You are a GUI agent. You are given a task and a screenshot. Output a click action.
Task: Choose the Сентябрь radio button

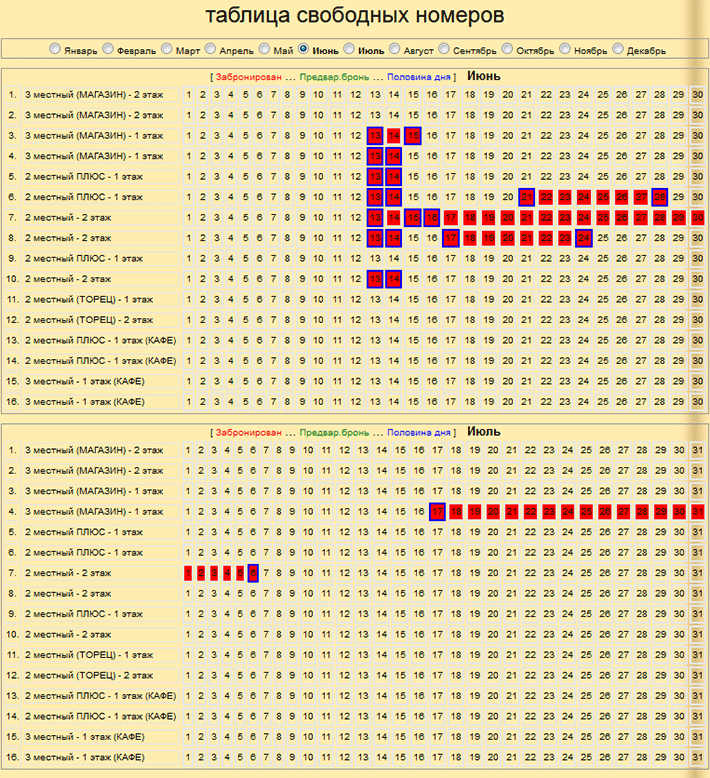444,49
